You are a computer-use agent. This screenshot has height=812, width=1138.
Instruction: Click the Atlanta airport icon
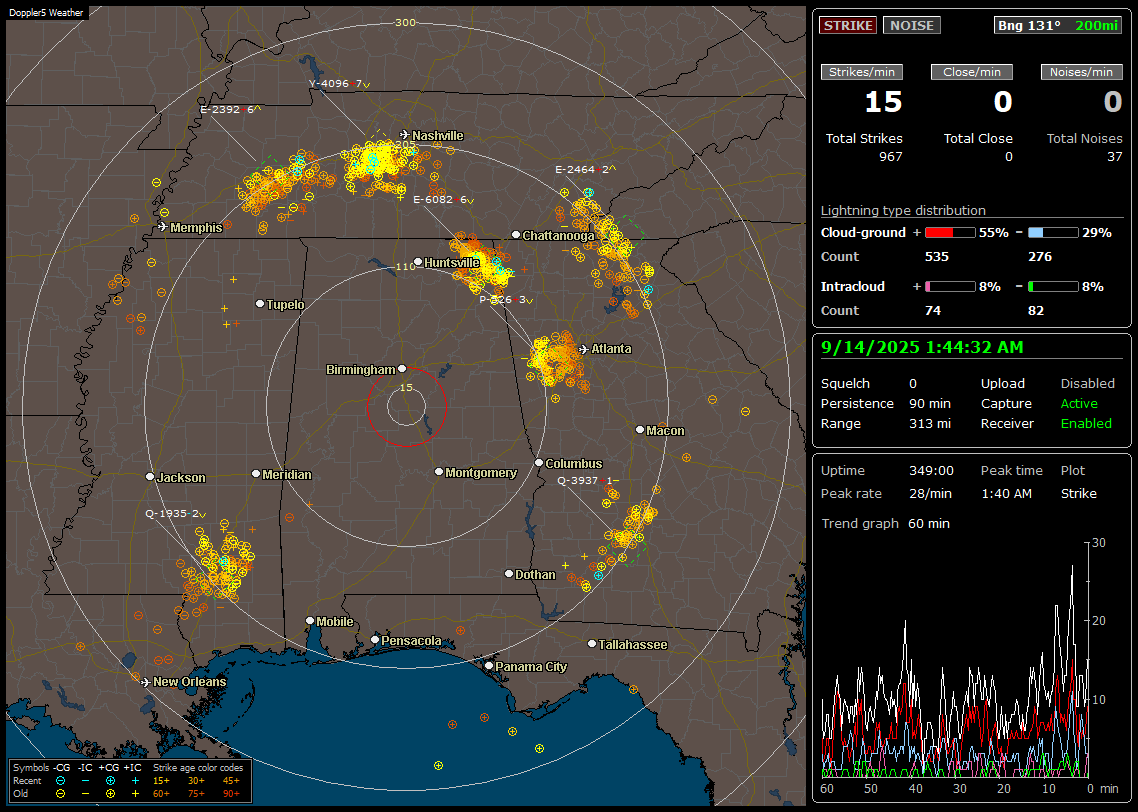coord(583,349)
